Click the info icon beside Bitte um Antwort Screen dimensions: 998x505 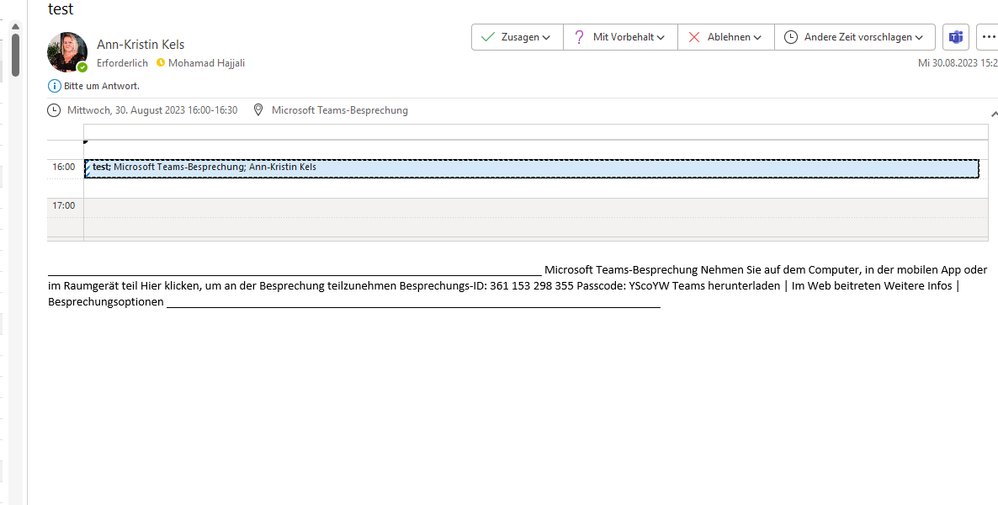click(55, 85)
